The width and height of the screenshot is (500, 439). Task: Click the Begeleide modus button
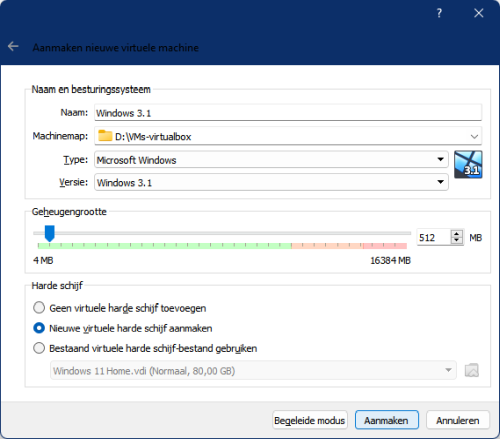(x=310, y=420)
